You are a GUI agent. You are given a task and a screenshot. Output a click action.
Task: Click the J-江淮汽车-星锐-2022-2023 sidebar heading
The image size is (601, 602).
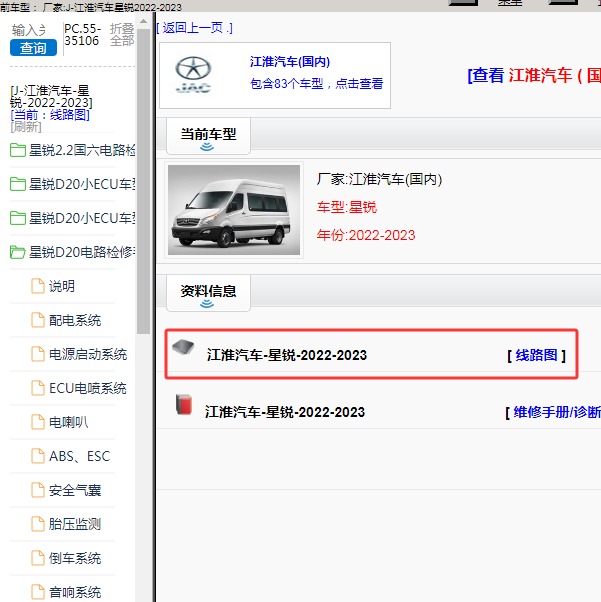tap(51, 97)
